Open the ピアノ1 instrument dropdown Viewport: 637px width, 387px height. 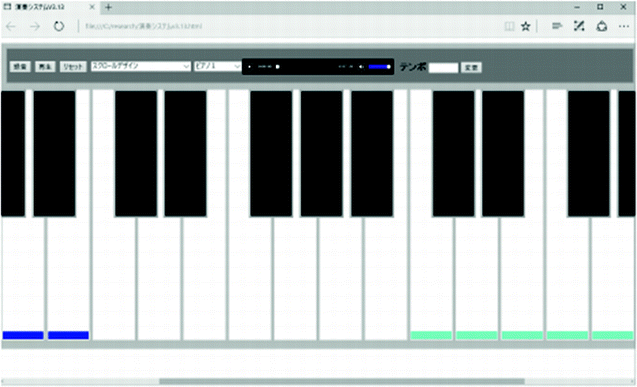(218, 66)
